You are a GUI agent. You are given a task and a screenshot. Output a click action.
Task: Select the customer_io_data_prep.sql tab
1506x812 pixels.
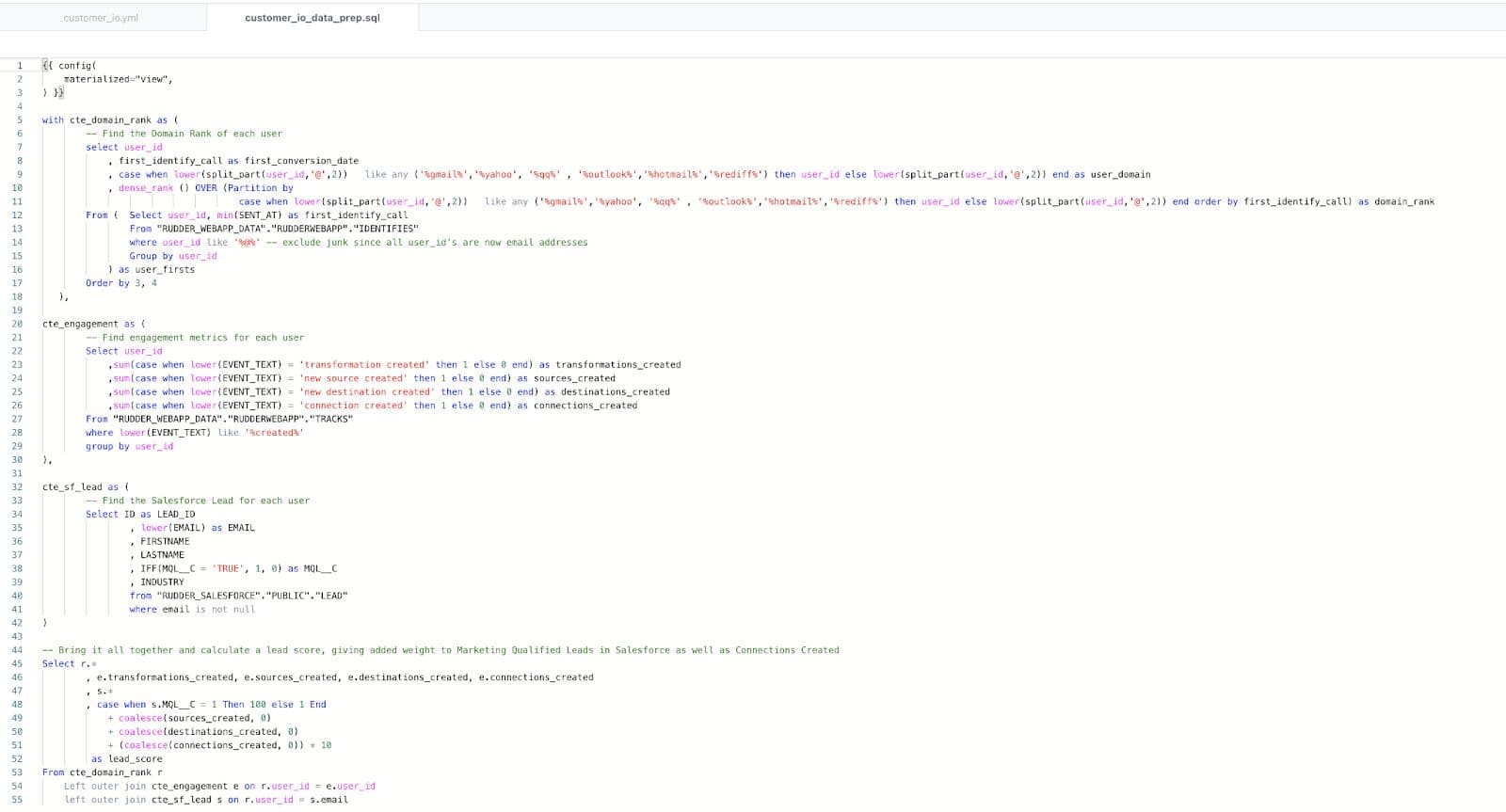pyautogui.click(x=312, y=18)
